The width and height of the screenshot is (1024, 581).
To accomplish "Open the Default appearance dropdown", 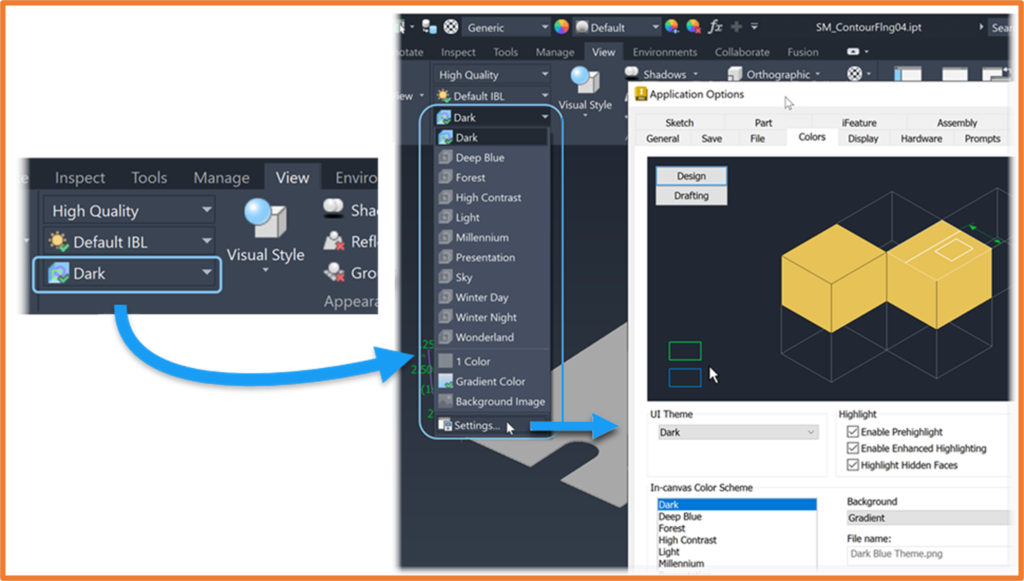I will tap(617, 27).
